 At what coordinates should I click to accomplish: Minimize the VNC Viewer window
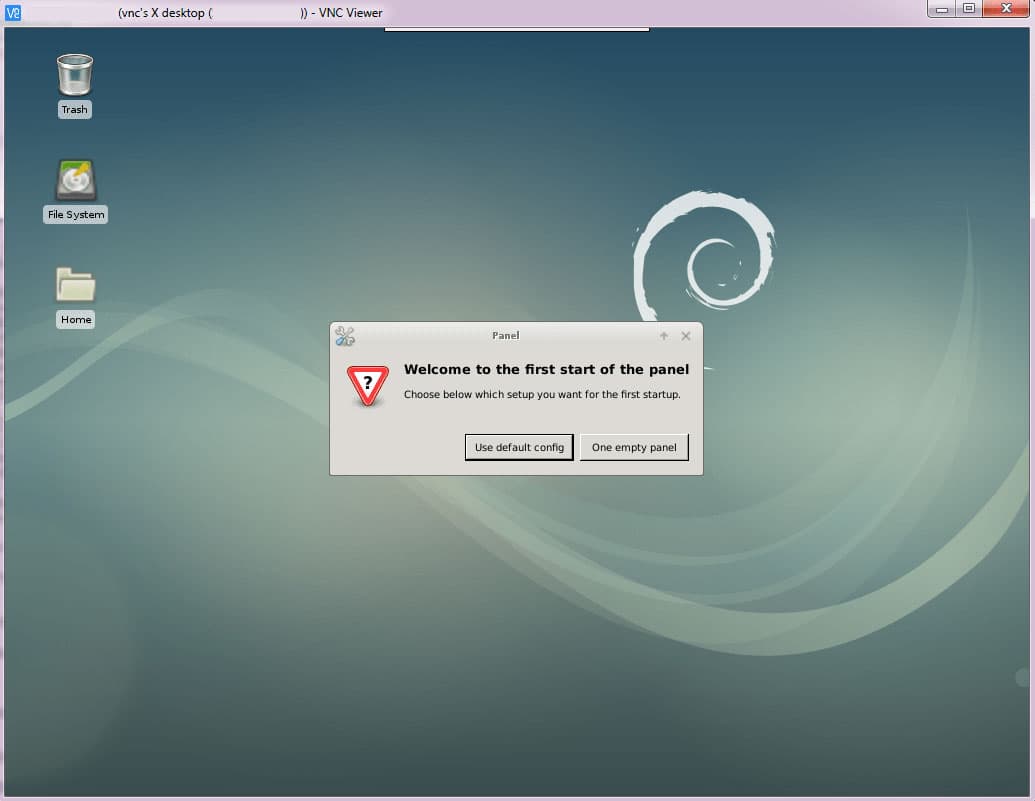[x=942, y=9]
